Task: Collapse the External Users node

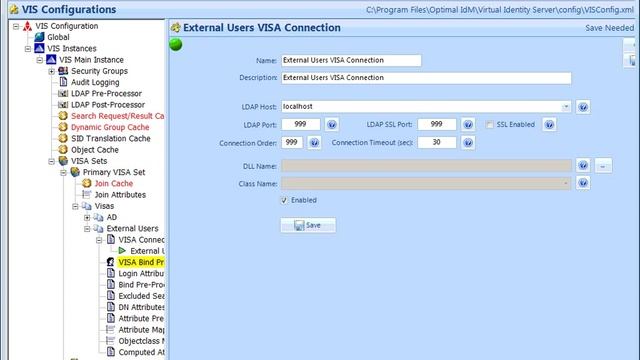Action: [87, 229]
